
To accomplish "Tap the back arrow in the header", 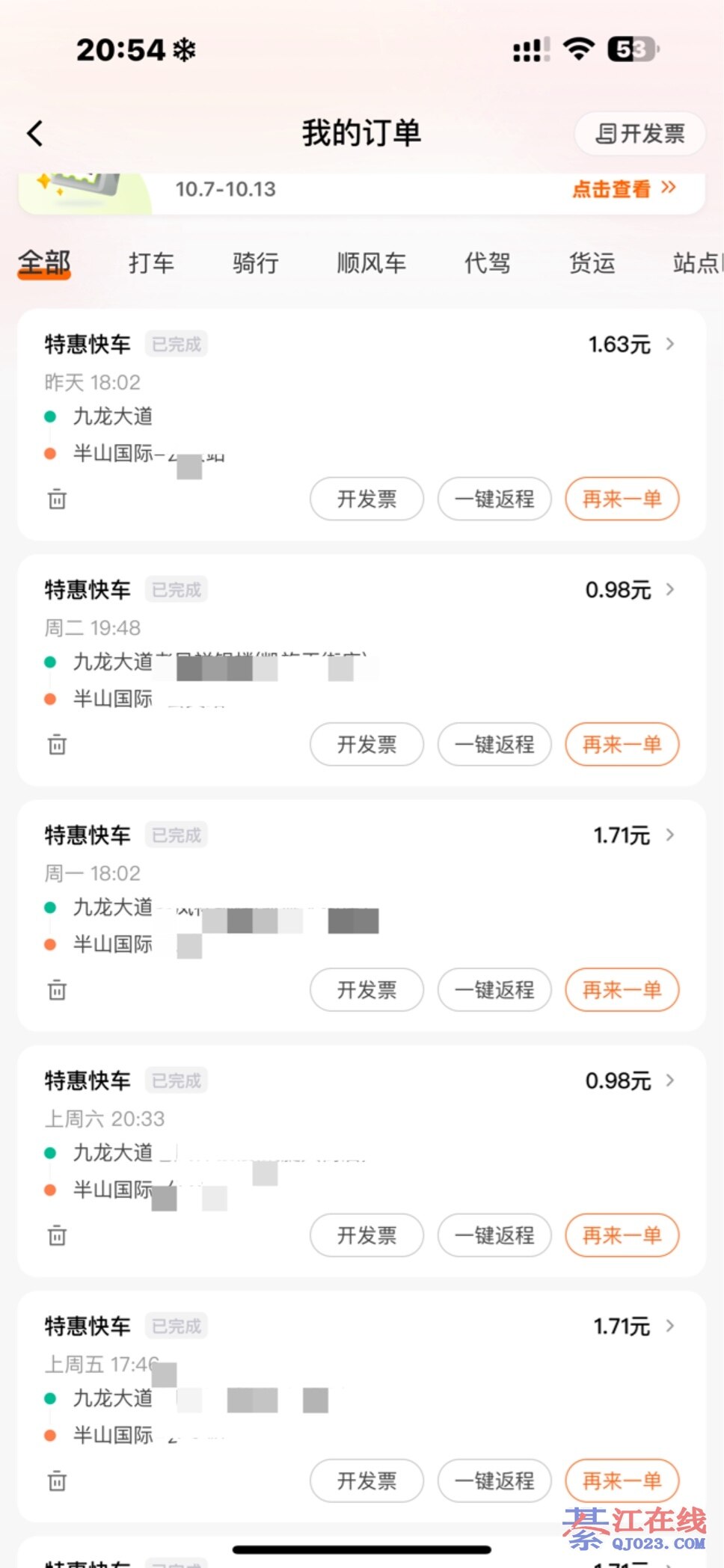I will tap(35, 134).
